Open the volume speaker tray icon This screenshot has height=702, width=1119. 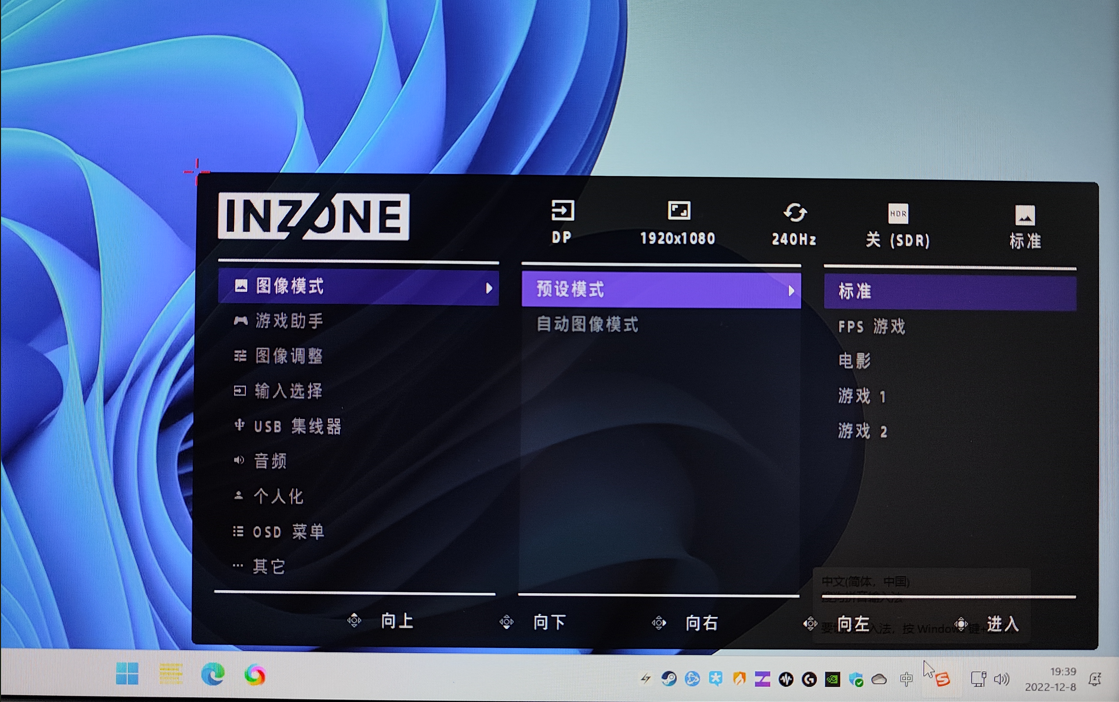coord(1002,679)
